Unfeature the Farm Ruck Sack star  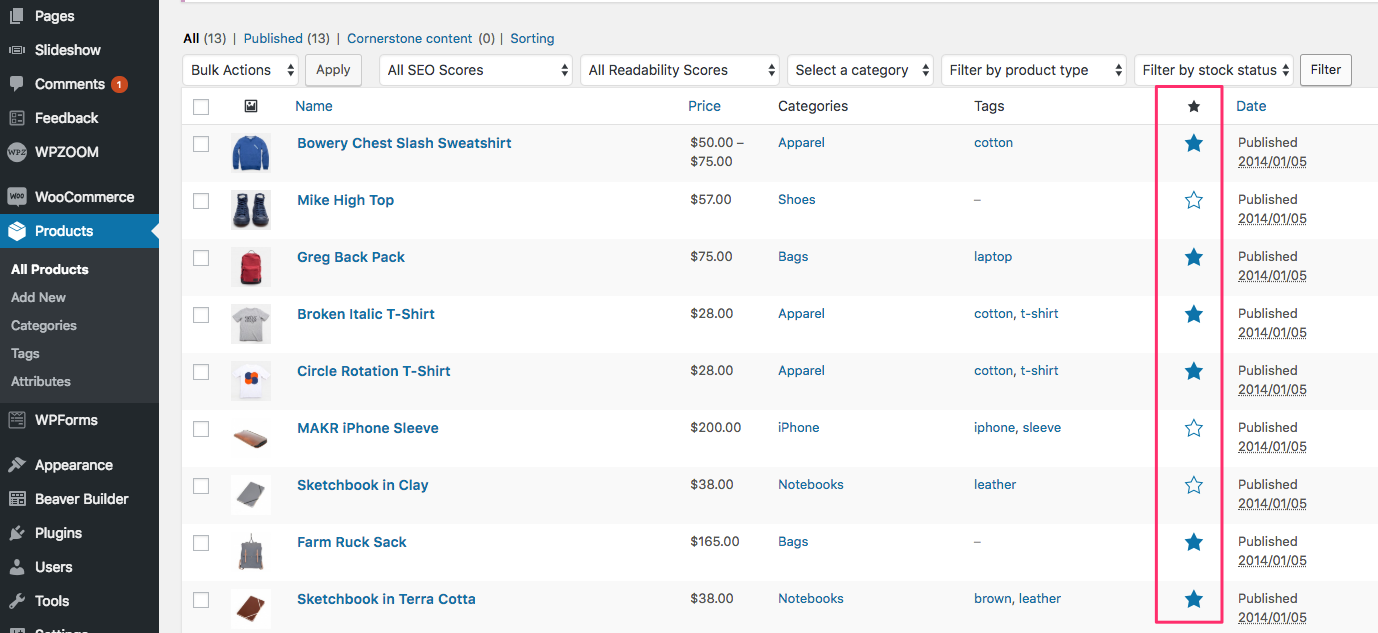[x=1193, y=542]
